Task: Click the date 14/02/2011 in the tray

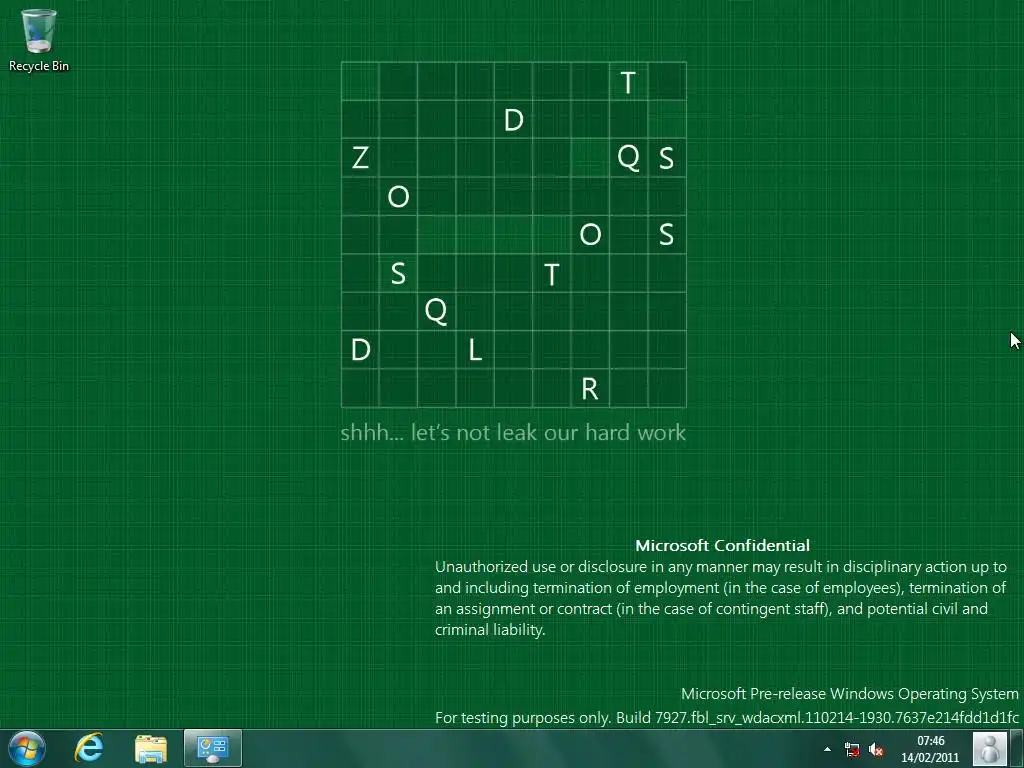Action: click(930, 758)
